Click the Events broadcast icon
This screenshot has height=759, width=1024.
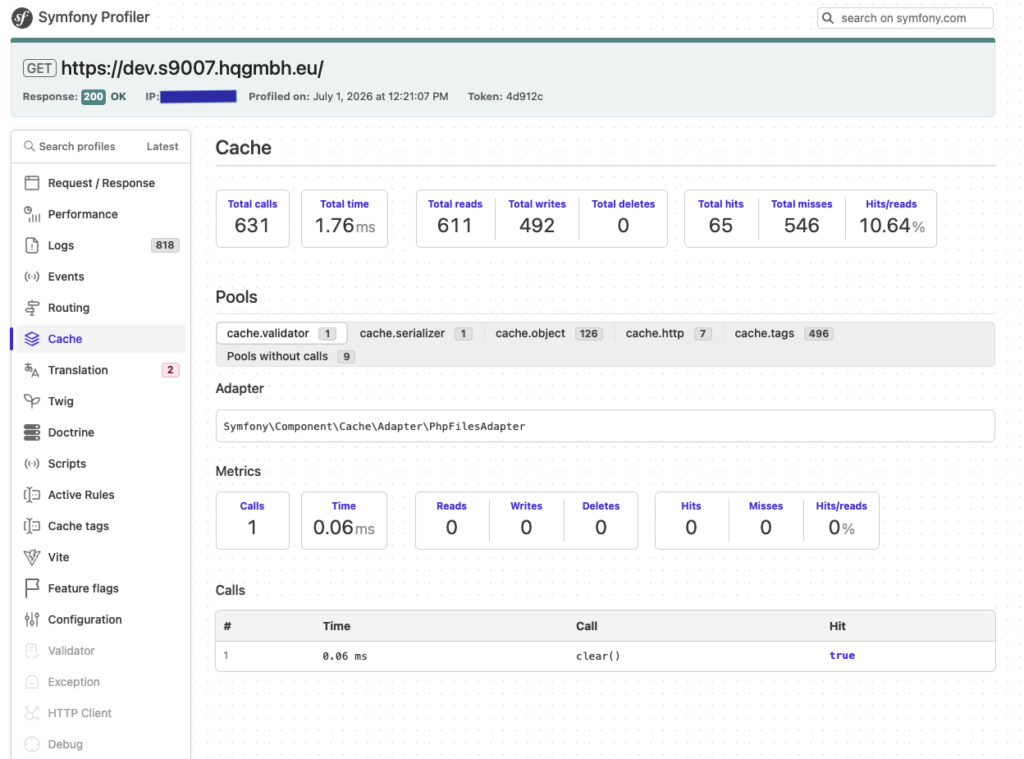(x=31, y=277)
